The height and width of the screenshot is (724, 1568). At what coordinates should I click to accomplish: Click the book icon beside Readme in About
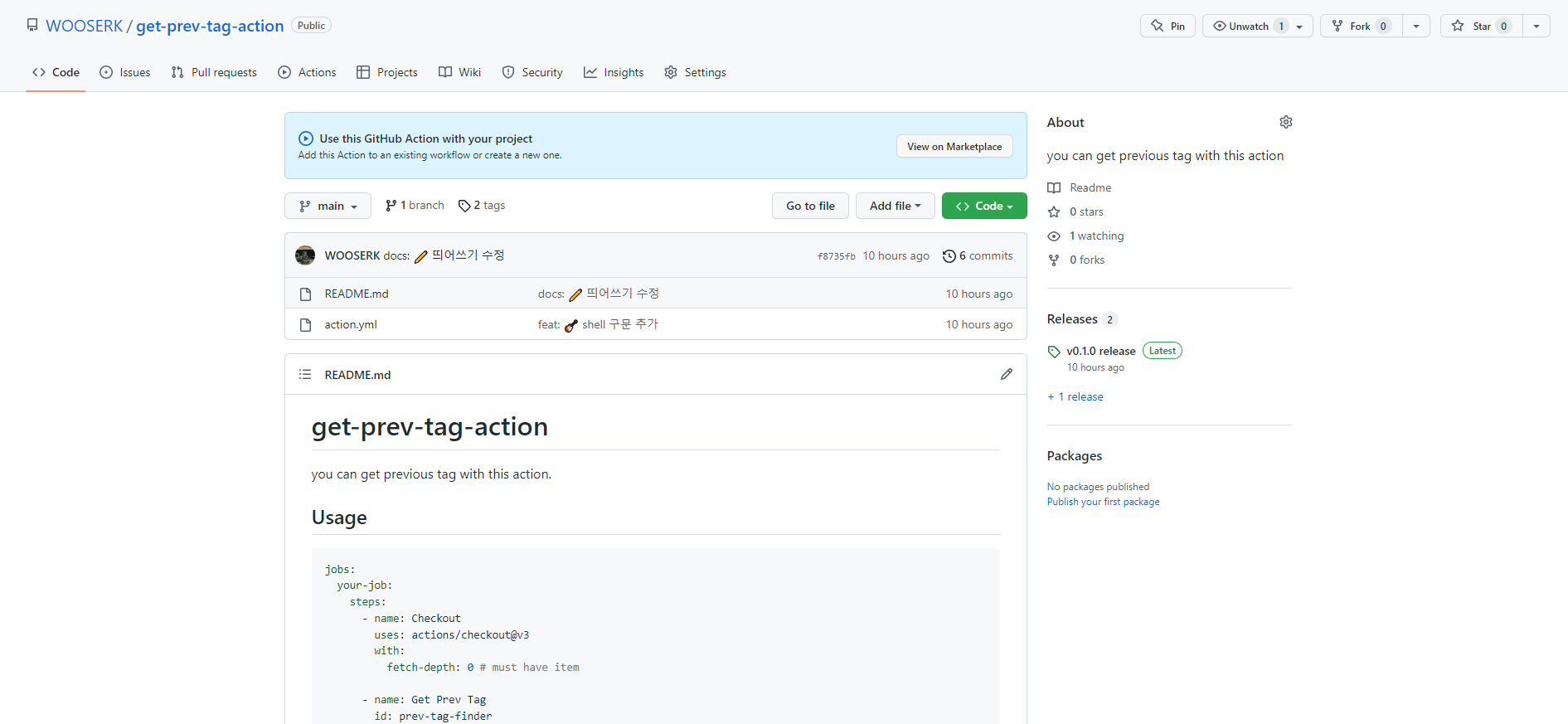1054,187
